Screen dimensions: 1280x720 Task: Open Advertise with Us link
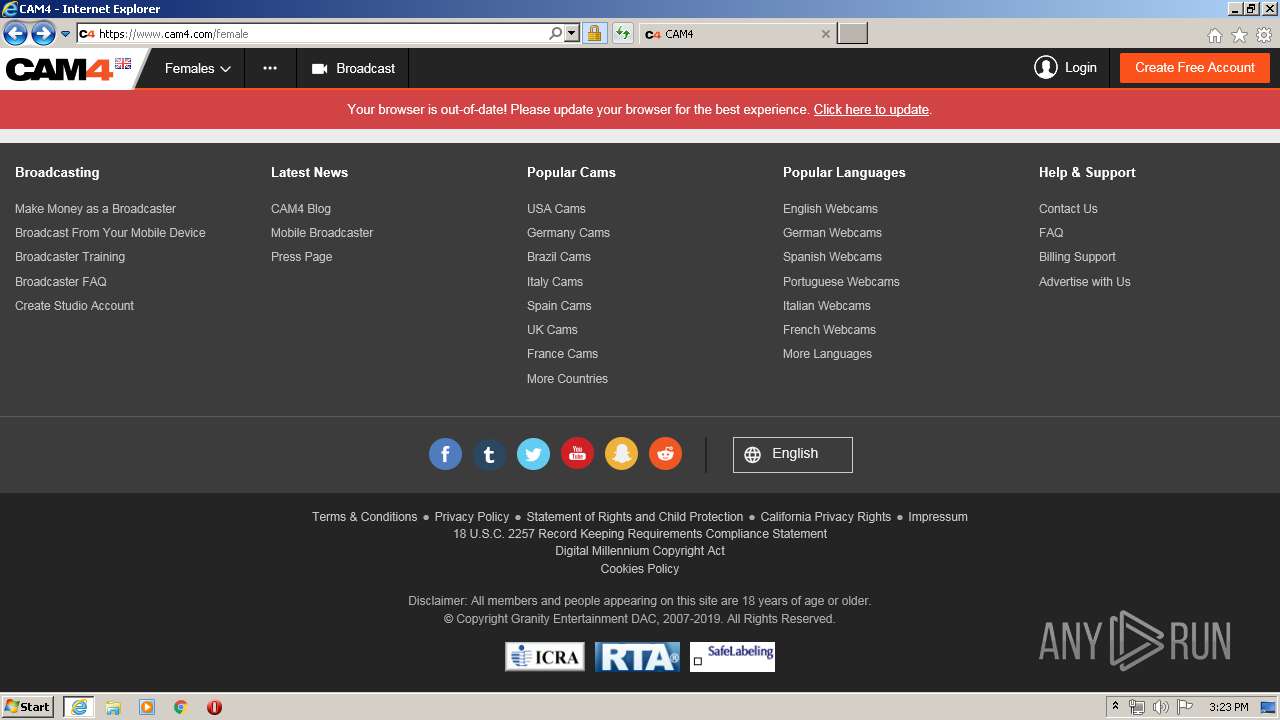coord(1084,282)
